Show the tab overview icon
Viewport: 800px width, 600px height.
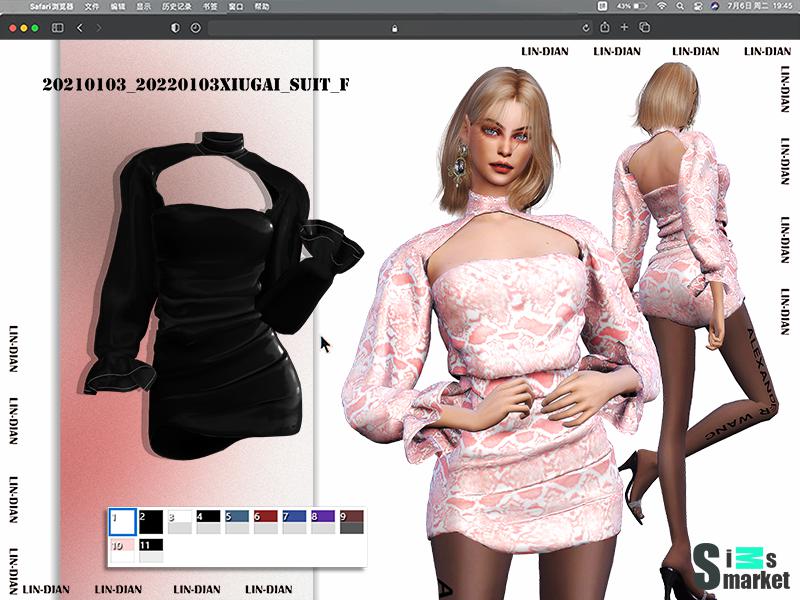point(645,28)
